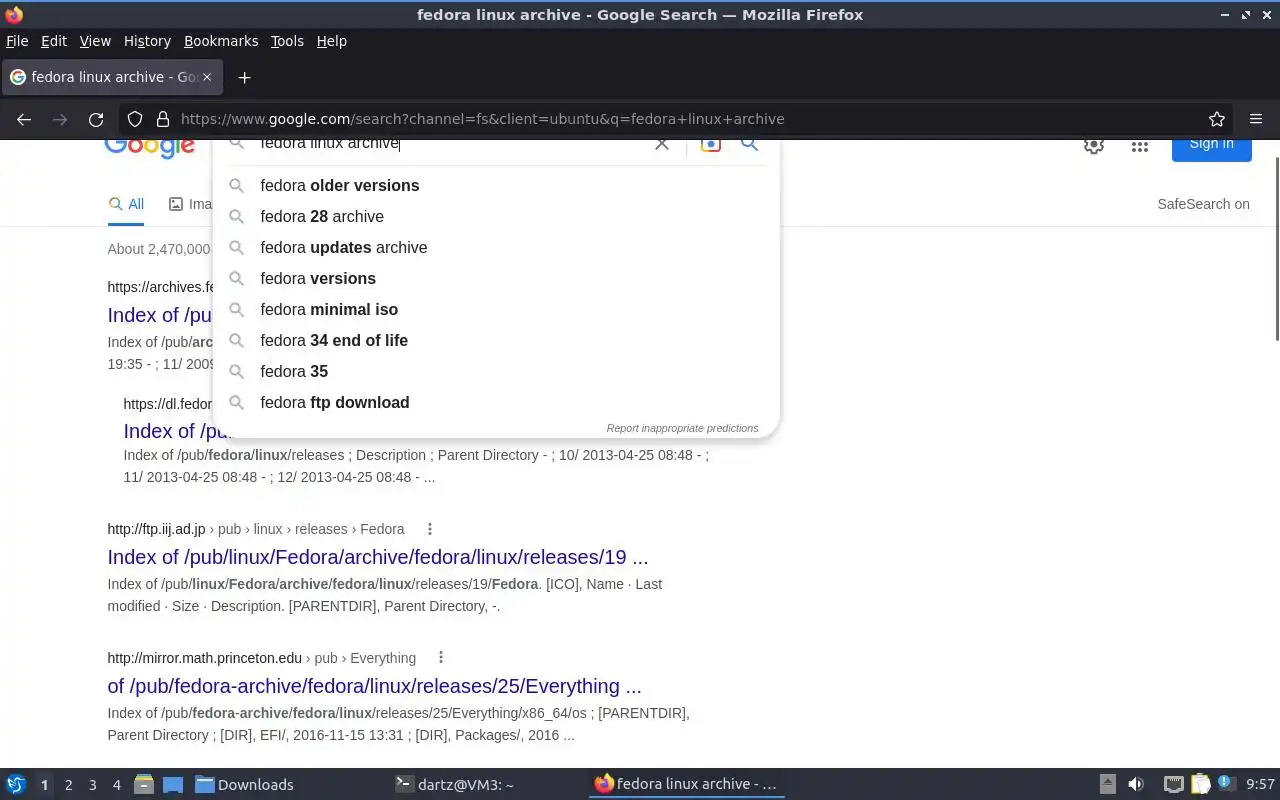Click the Firefox back arrow button
The width and height of the screenshot is (1280, 800).
[x=24, y=119]
